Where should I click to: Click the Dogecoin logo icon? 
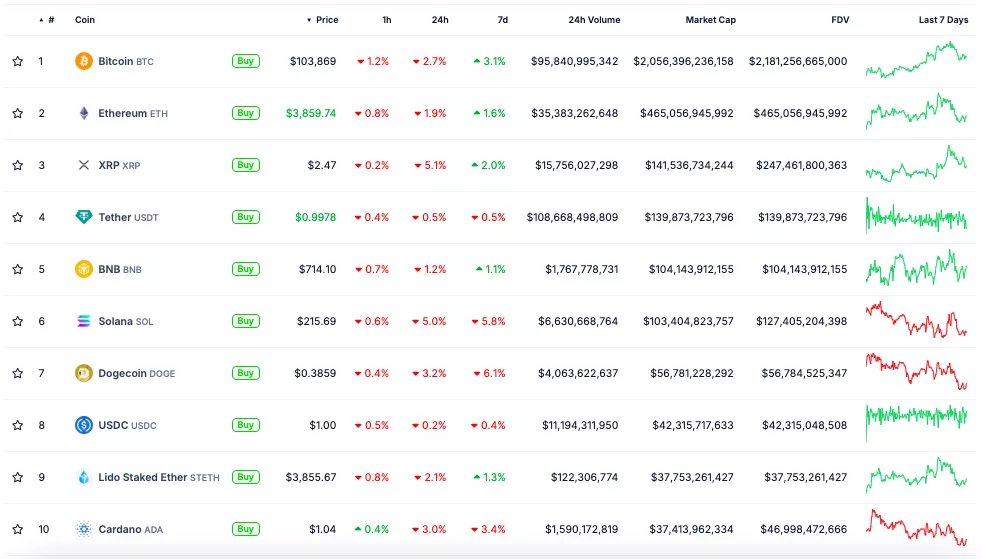tap(84, 373)
